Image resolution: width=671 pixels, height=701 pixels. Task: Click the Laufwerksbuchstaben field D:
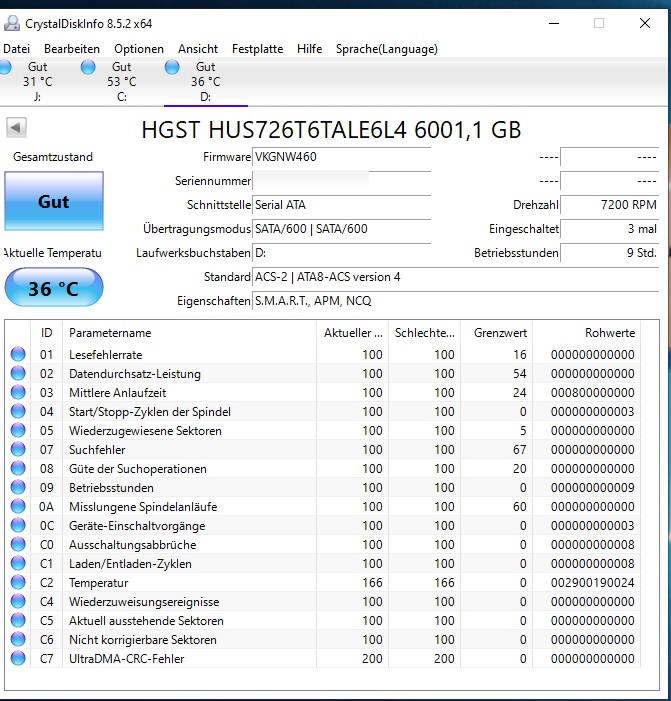pyautogui.click(x=342, y=253)
